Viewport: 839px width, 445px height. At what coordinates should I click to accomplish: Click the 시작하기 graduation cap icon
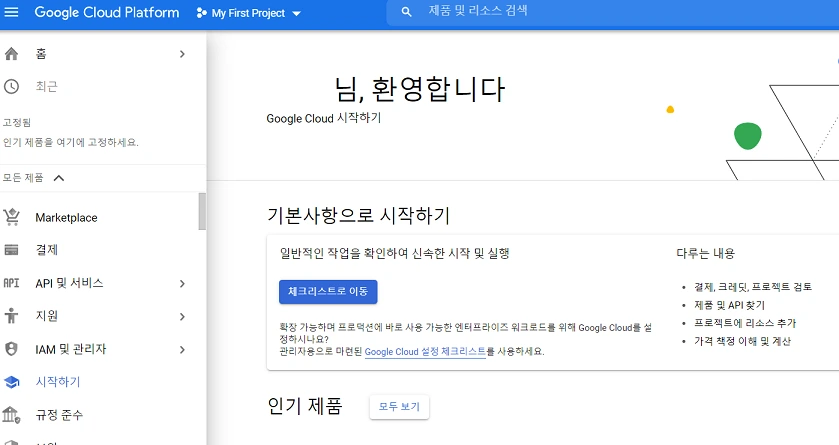(11, 382)
